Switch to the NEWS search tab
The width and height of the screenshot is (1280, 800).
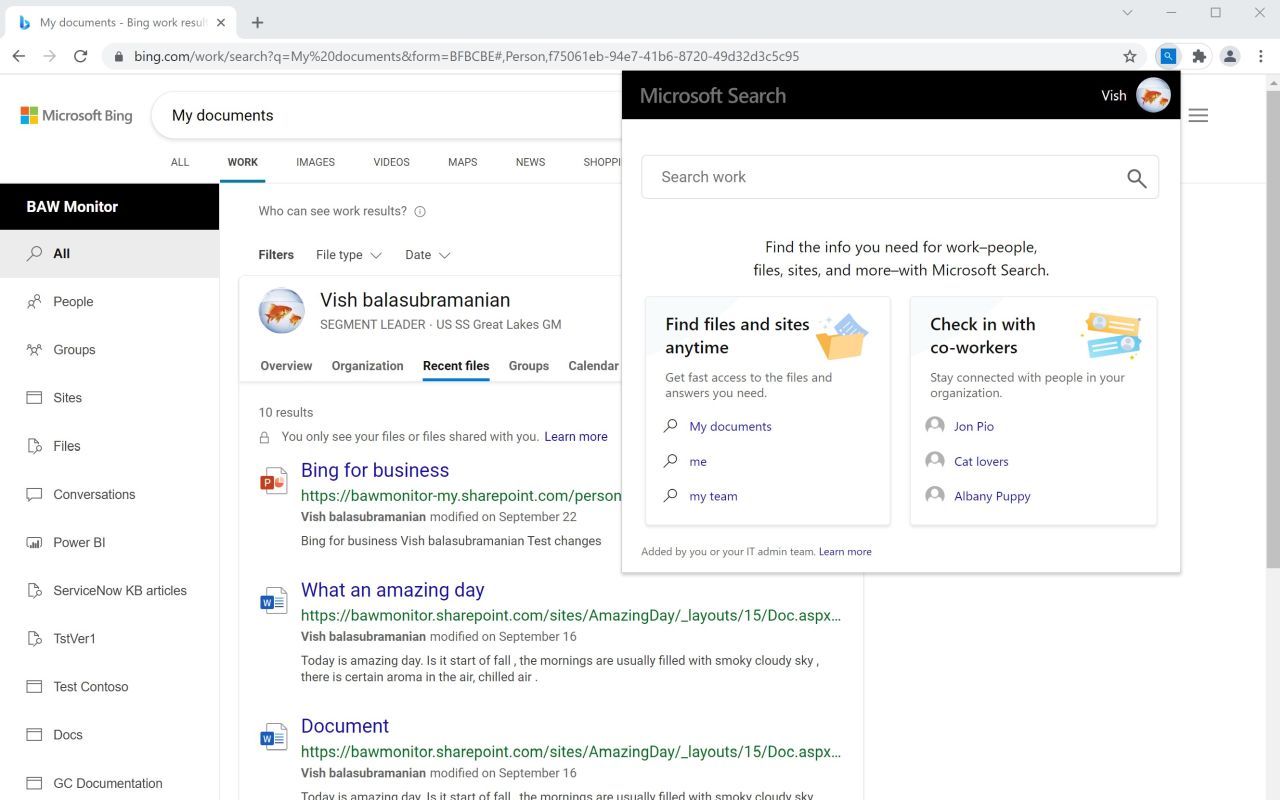click(530, 162)
